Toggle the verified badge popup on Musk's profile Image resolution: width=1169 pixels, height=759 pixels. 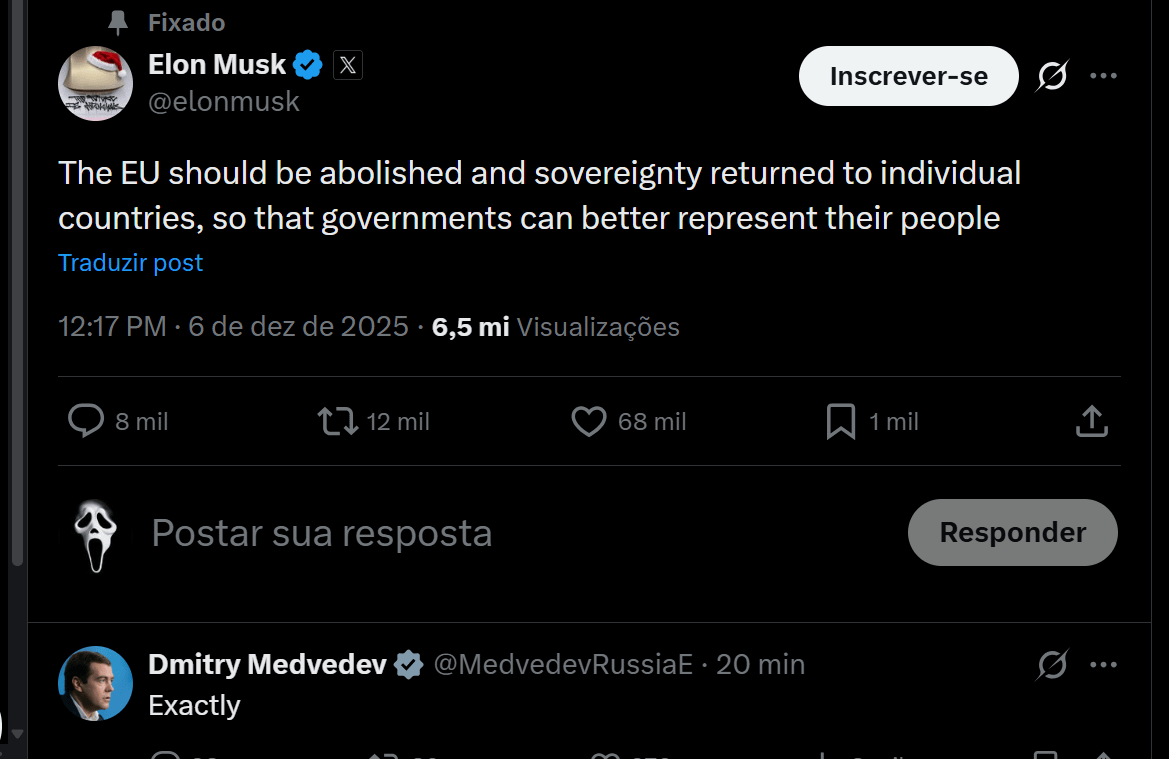coord(308,64)
